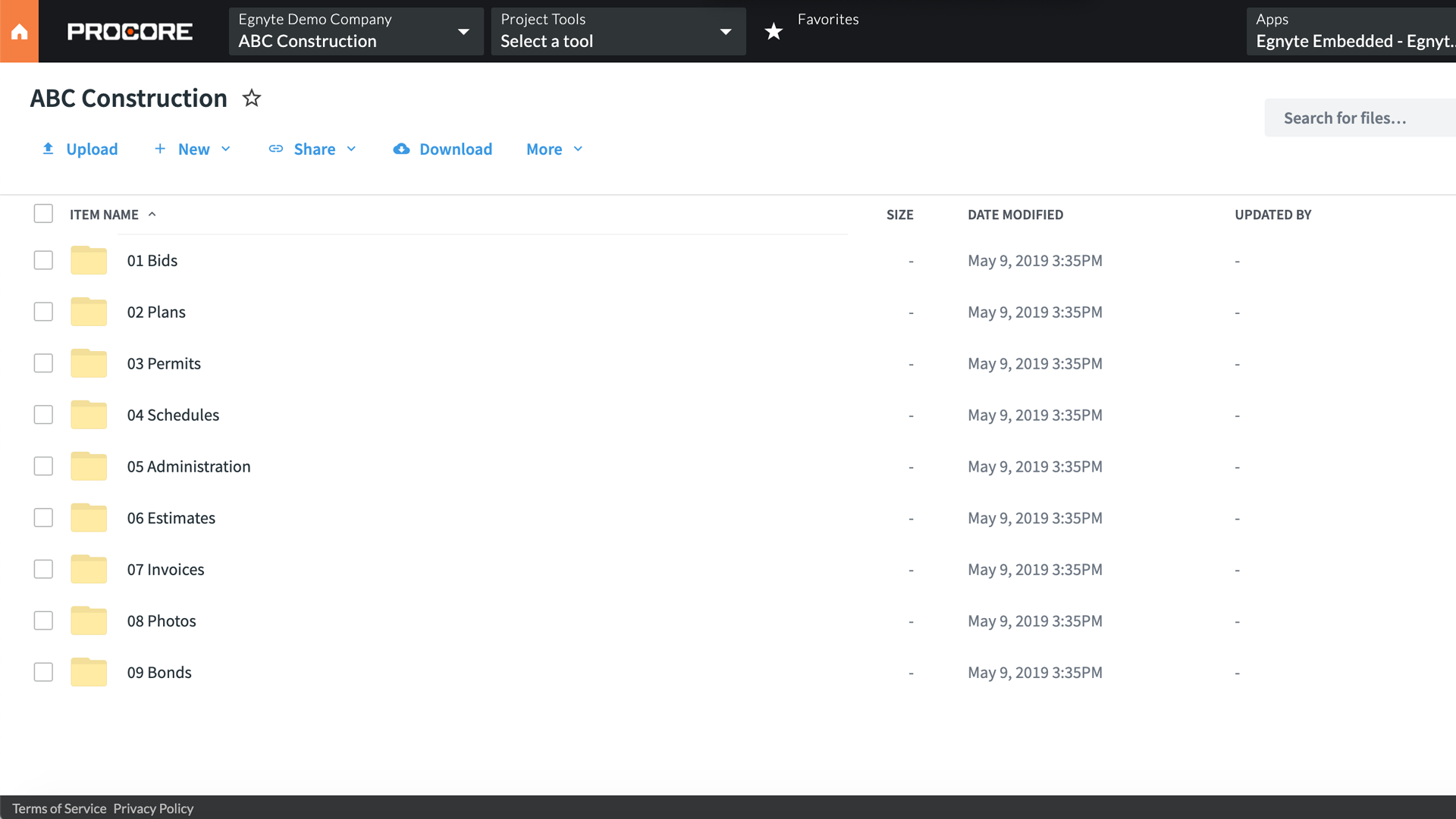Screen dimensions: 1456x819
Task: Click the Download cloud icon
Action: click(x=402, y=149)
